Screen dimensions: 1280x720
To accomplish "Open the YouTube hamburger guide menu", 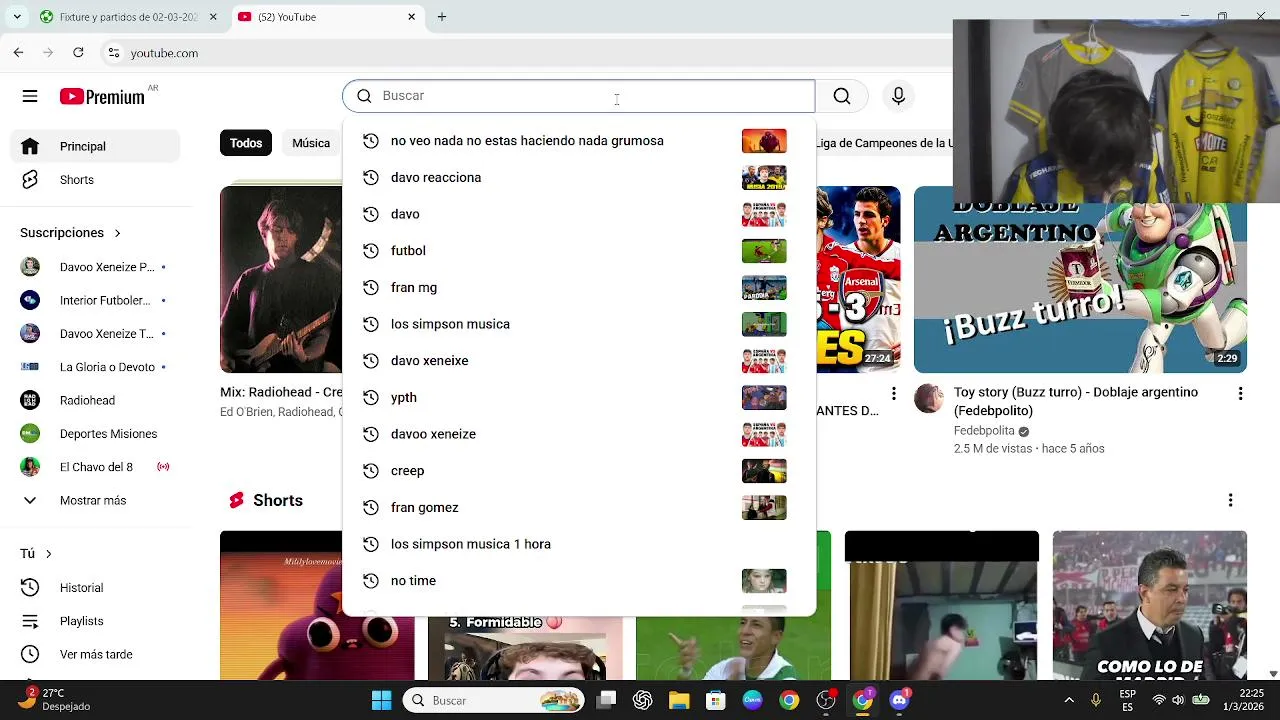I will [30, 96].
